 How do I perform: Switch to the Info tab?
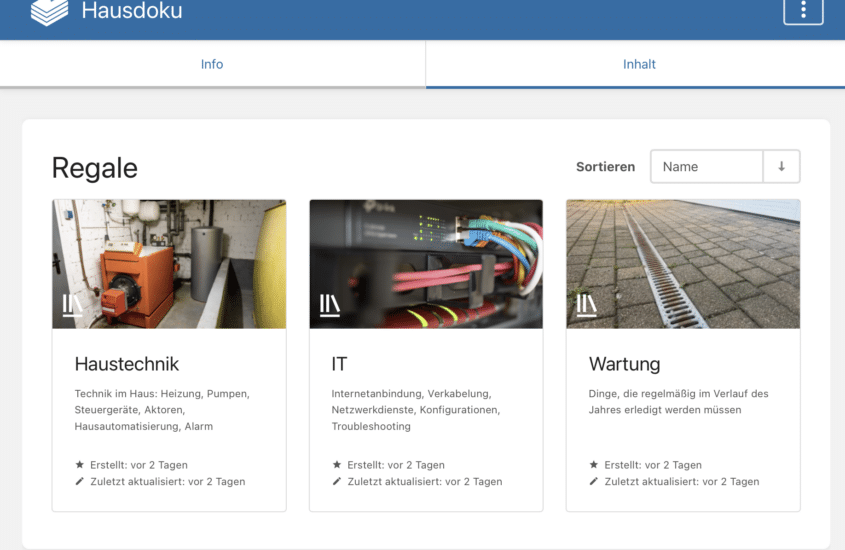tap(212, 64)
